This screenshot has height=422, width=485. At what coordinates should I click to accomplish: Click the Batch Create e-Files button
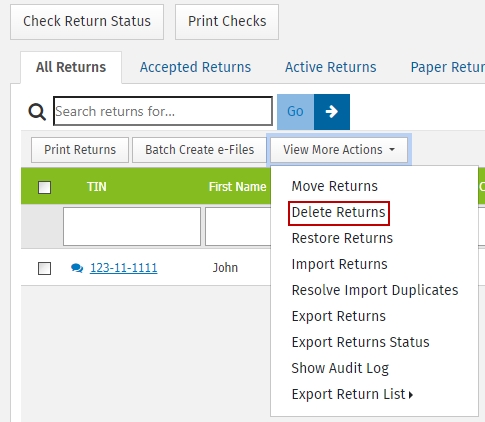click(200, 150)
